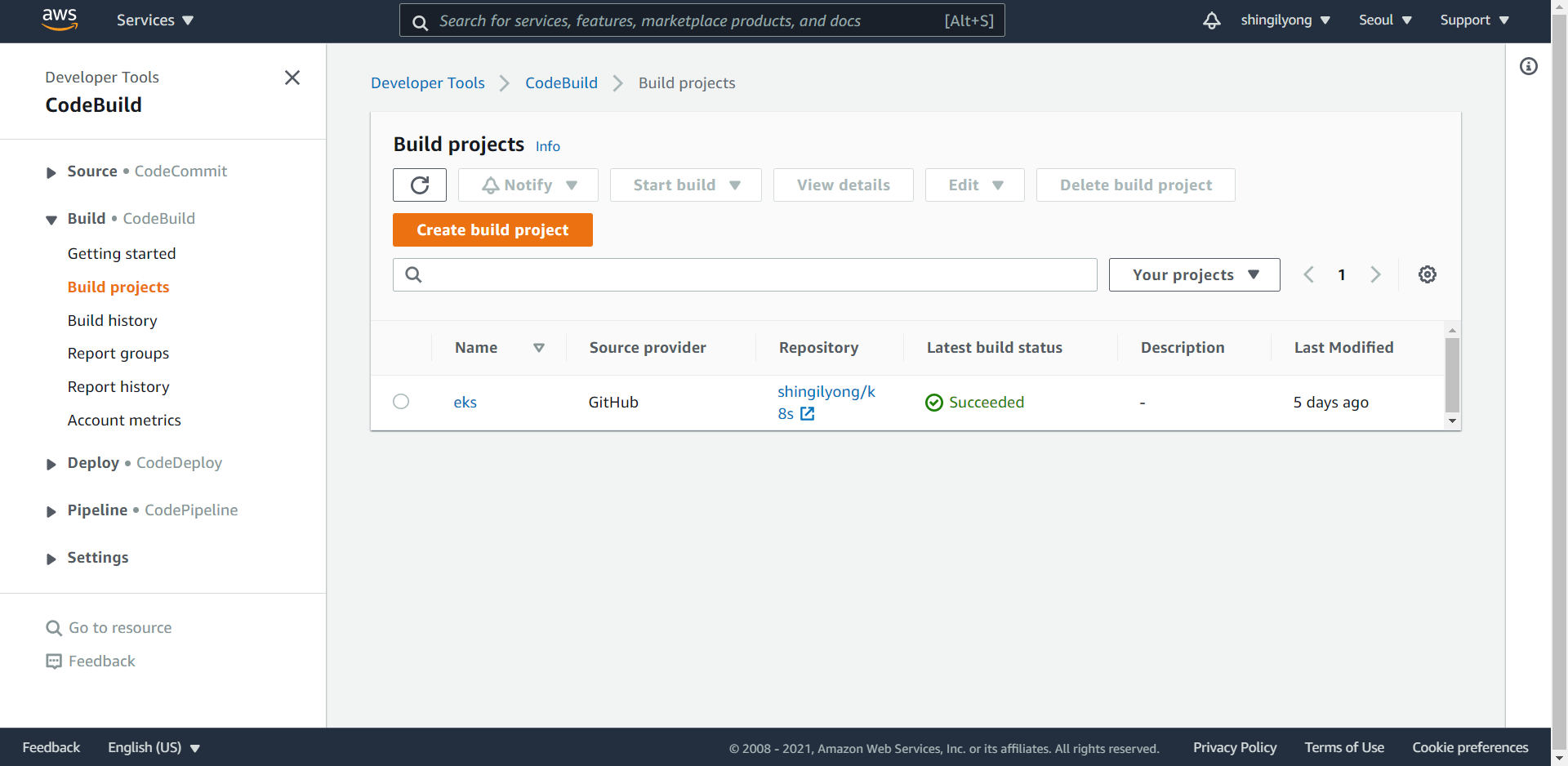Close the CodeBuild side navigation

click(x=292, y=78)
